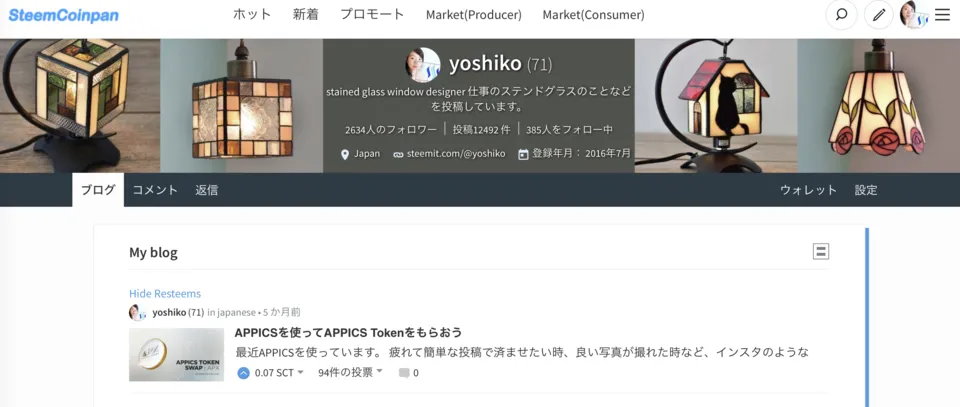The height and width of the screenshot is (407, 960).
Task: Open Market(Producer) in the top navigation
Action: [474, 15]
